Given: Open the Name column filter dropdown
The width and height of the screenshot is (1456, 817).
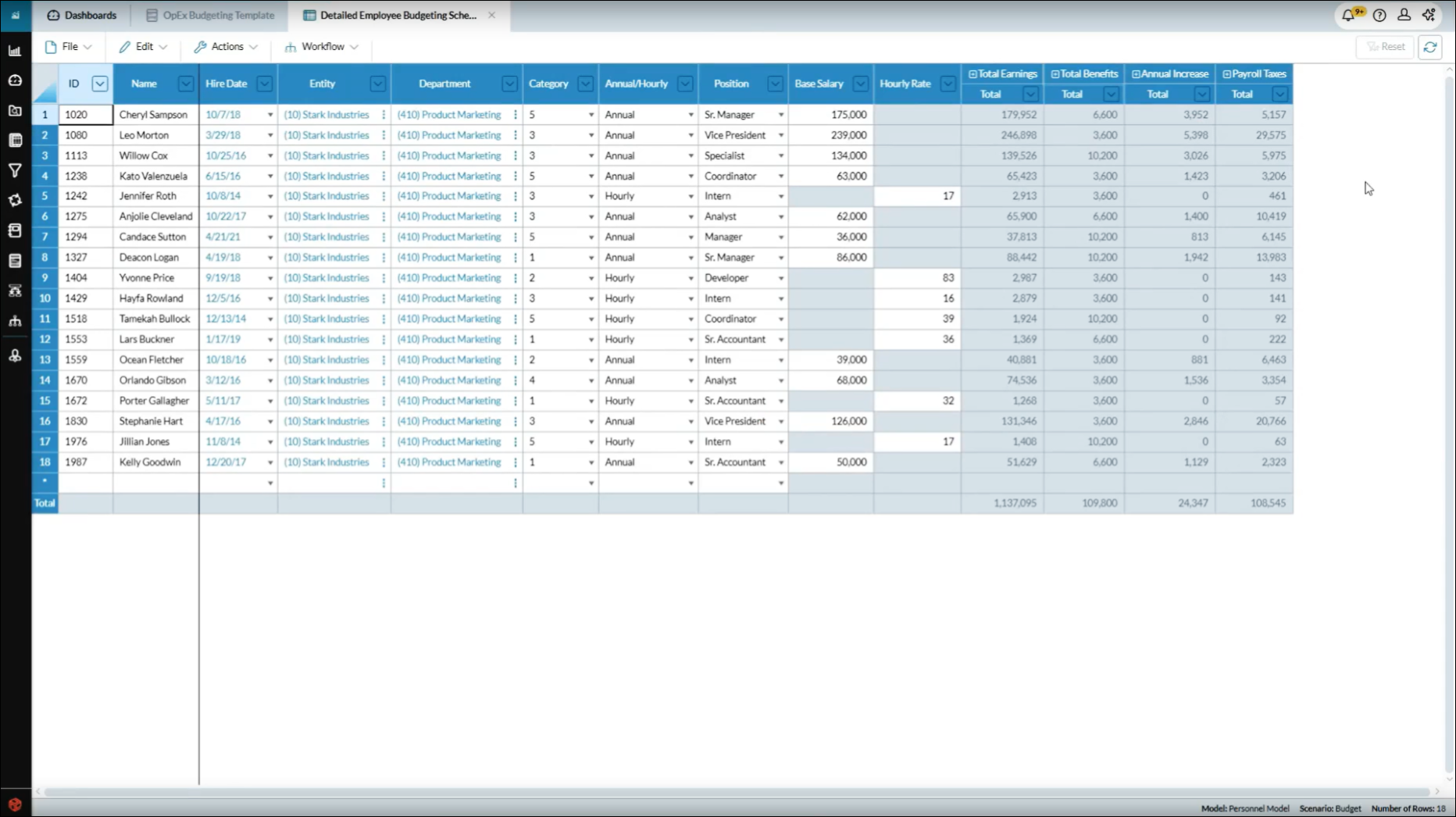Looking at the screenshot, I should click(185, 84).
